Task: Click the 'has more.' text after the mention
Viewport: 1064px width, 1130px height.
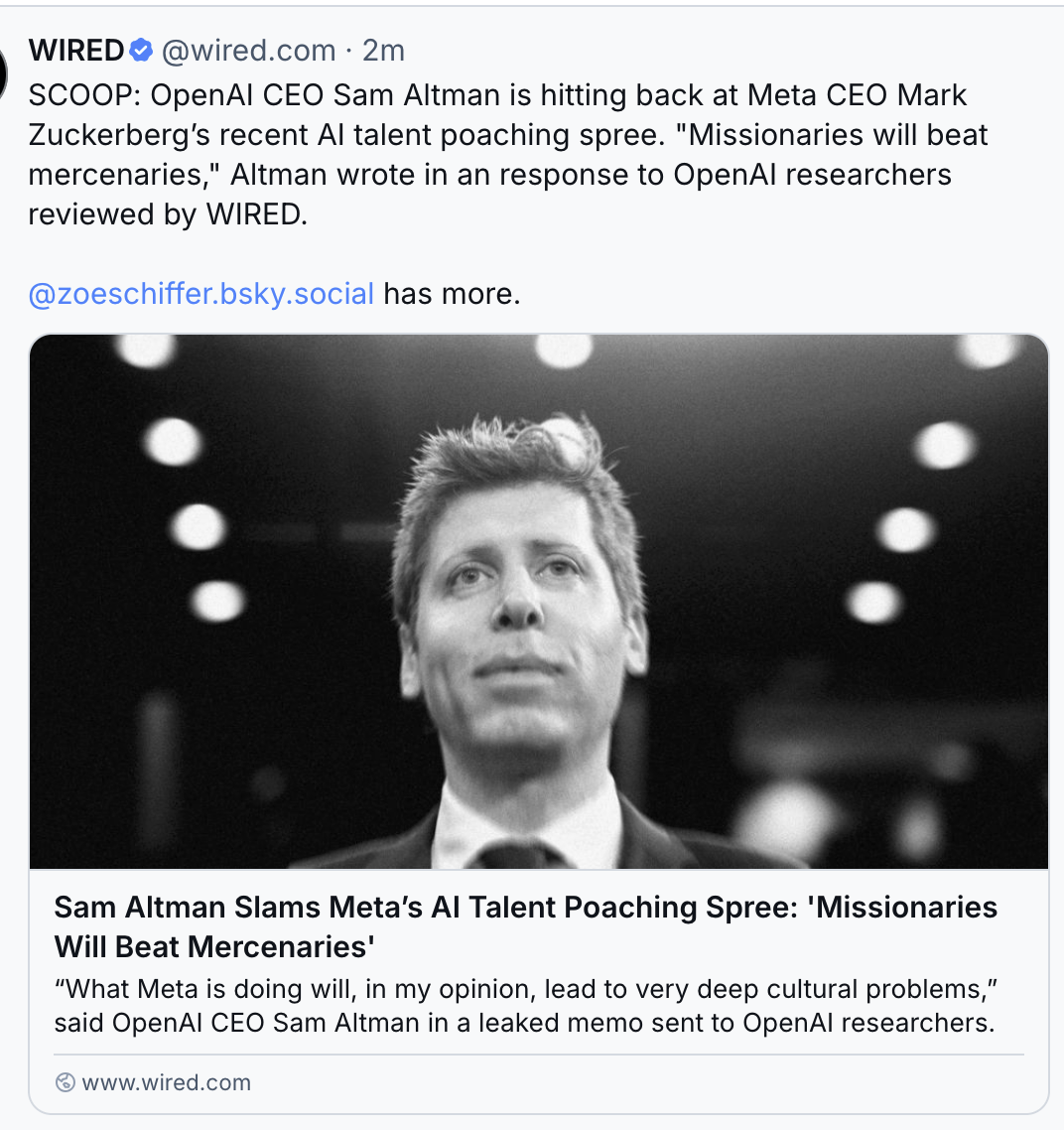Action: click(452, 294)
